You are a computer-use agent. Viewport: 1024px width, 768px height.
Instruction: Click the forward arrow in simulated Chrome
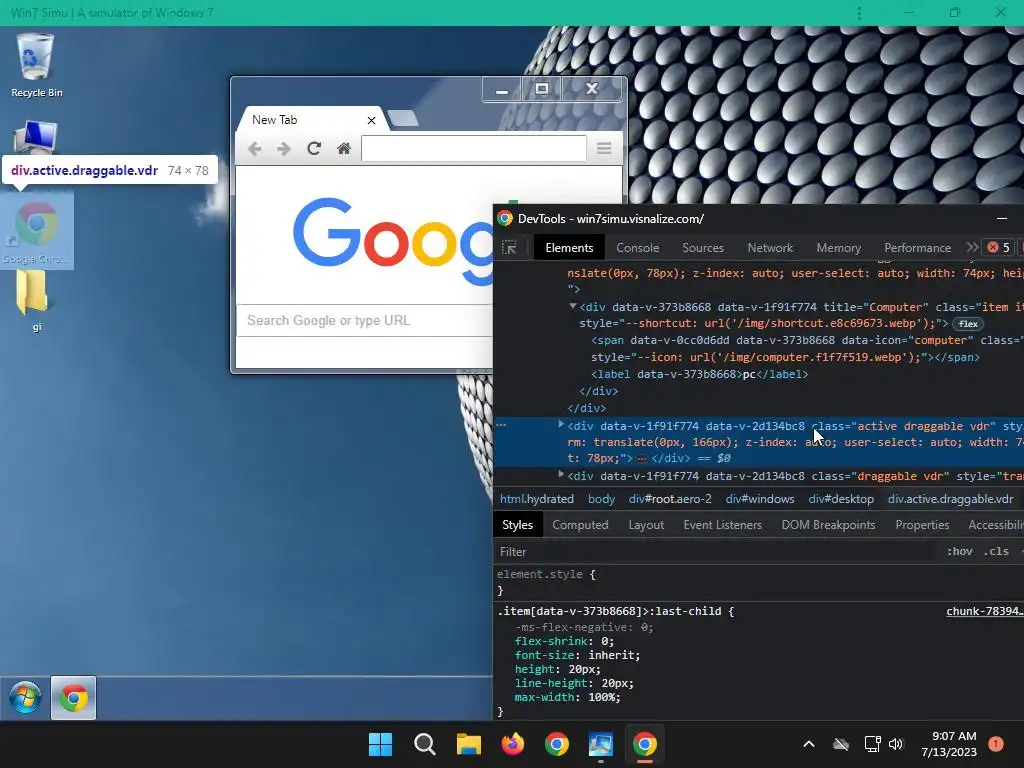click(283, 149)
